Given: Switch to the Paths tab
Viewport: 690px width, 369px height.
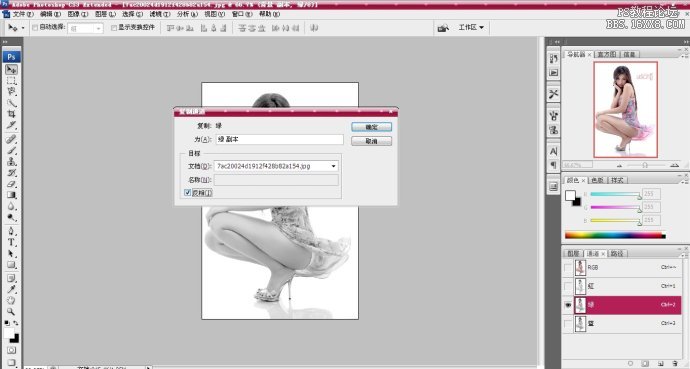Looking at the screenshot, I should (617, 254).
